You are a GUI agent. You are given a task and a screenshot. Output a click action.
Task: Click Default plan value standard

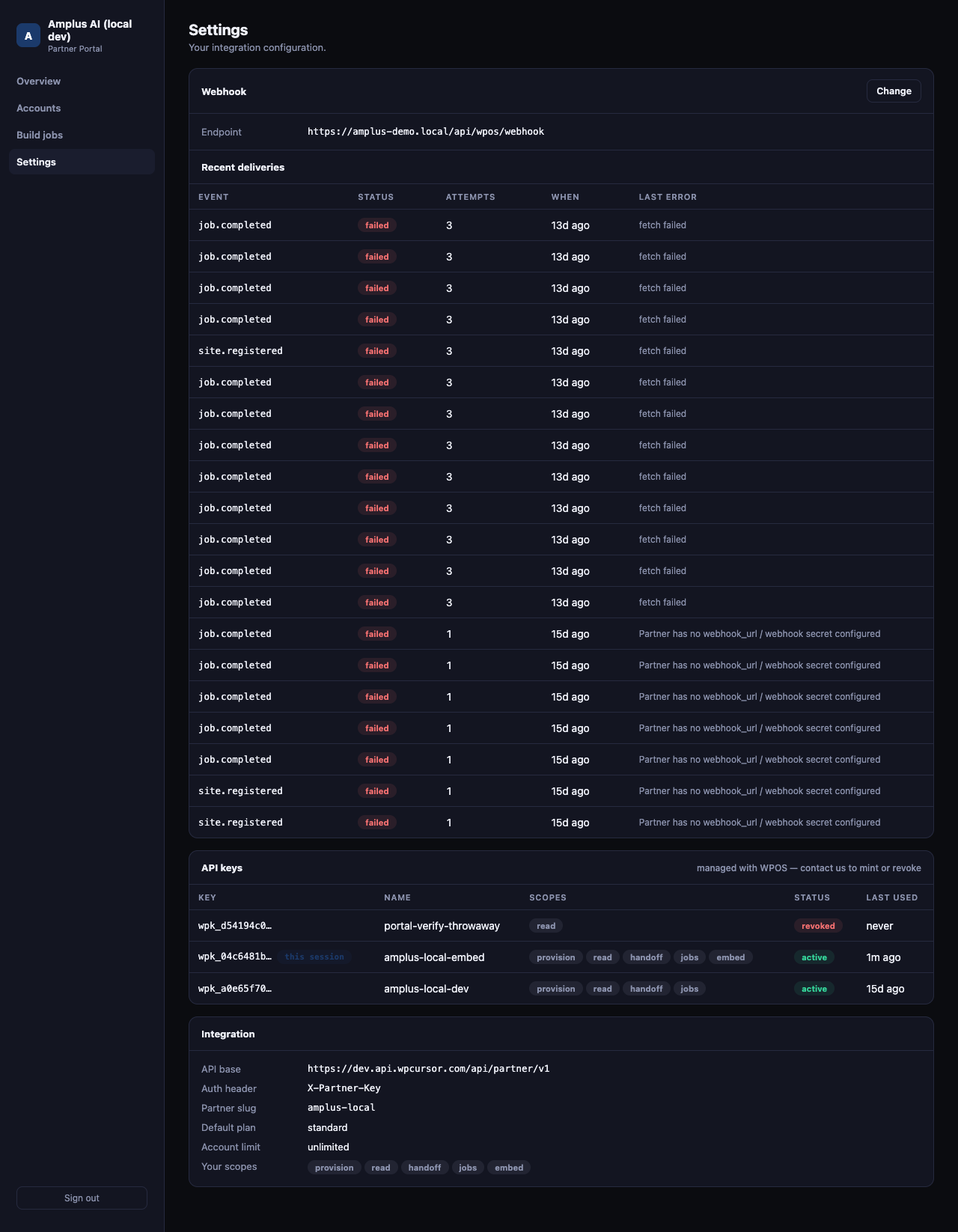click(x=327, y=1127)
